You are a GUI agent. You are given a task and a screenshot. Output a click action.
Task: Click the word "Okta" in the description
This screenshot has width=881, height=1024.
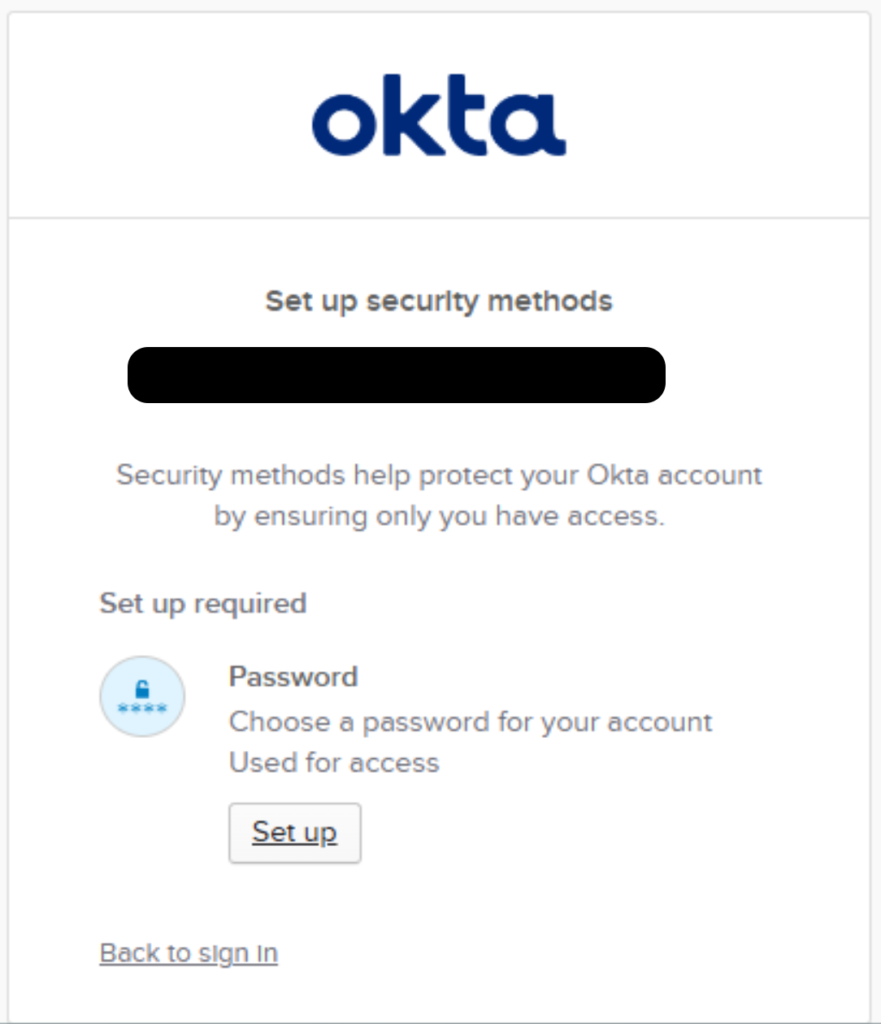pyautogui.click(x=647, y=474)
